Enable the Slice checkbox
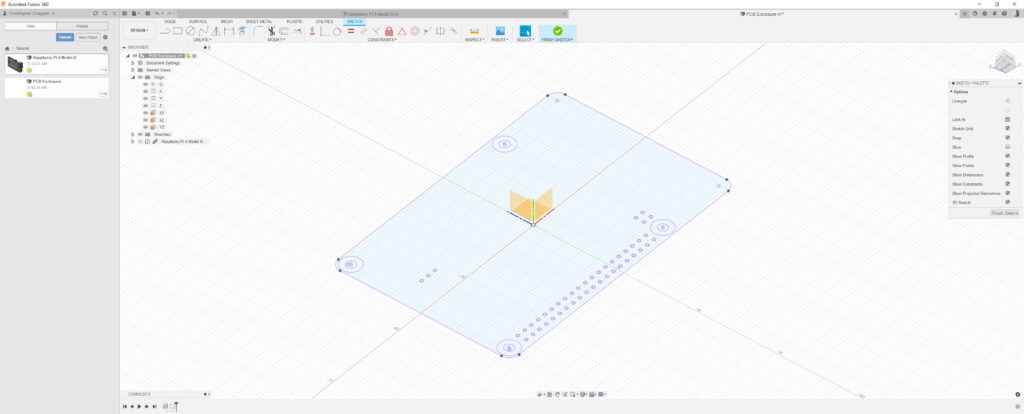Image resolution: width=1024 pixels, height=414 pixels. 1008,147
